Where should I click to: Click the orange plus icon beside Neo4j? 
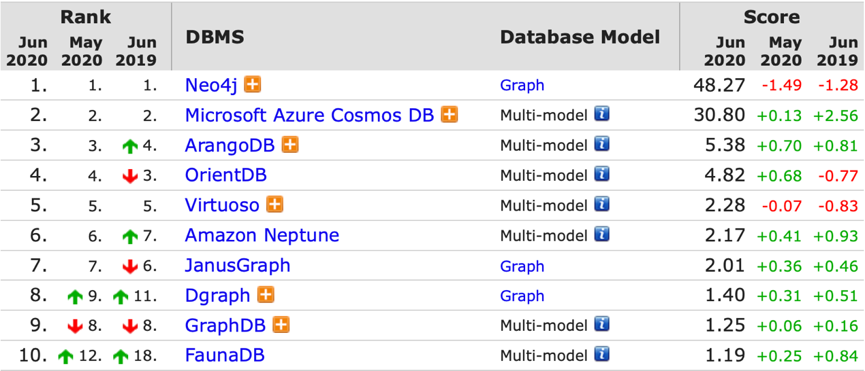pos(253,84)
